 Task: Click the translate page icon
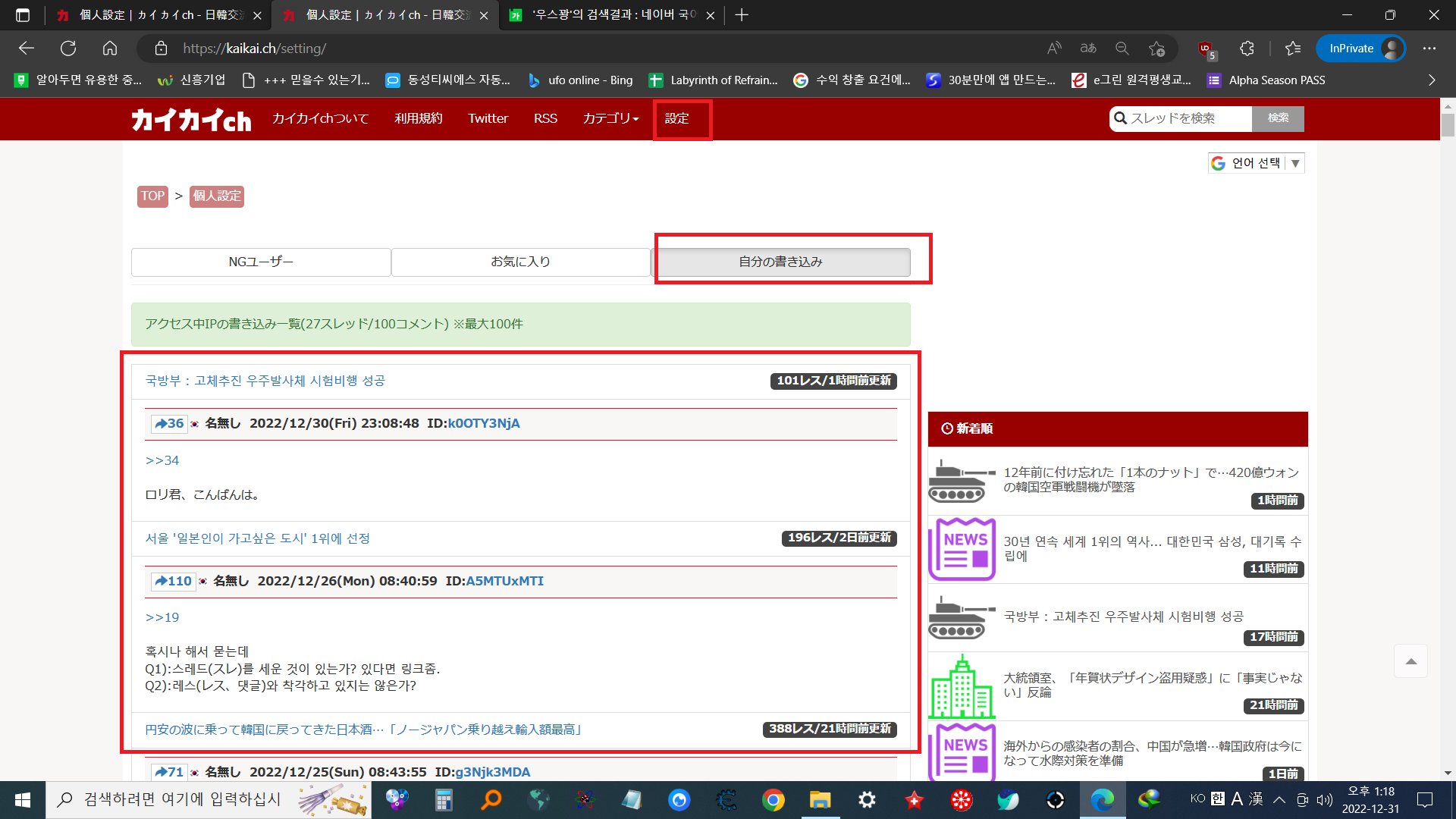point(1088,49)
